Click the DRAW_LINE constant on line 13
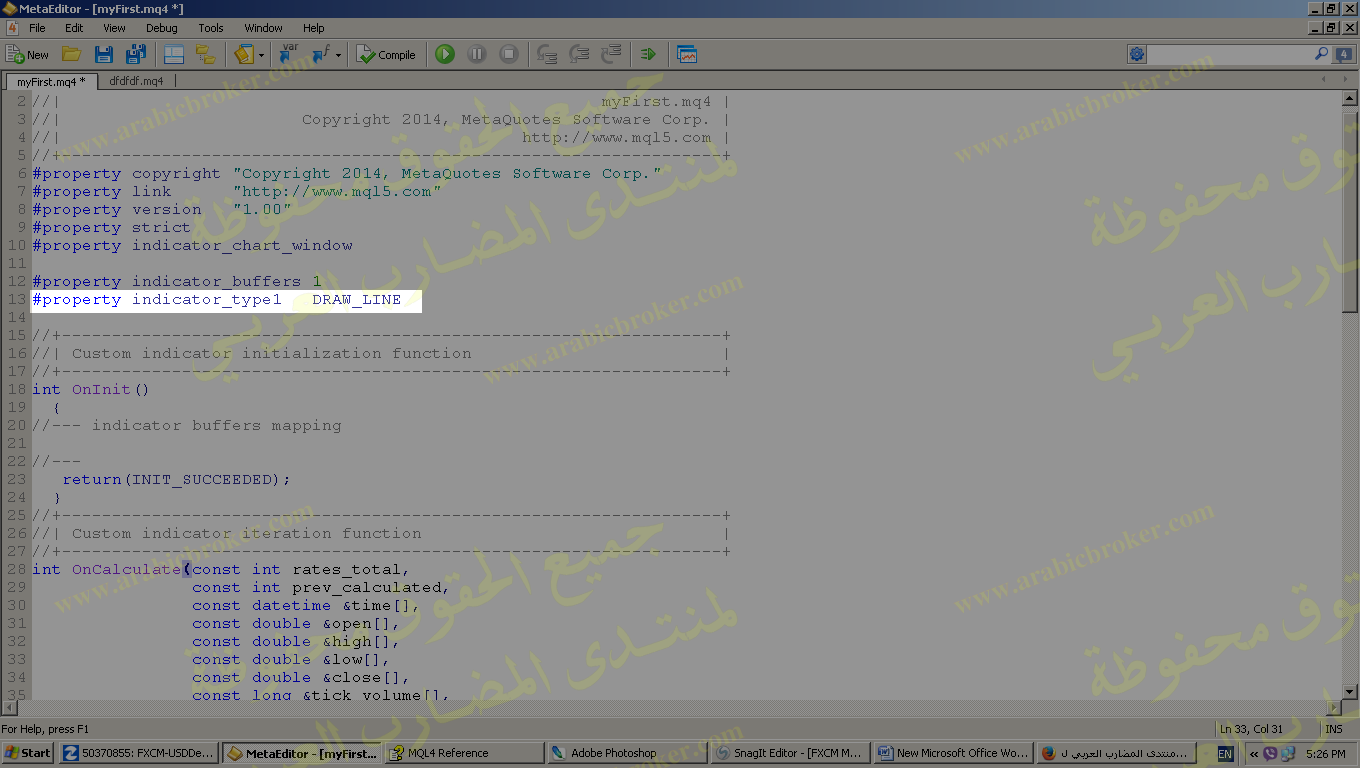Viewport: 1360px width, 768px height. 357,300
